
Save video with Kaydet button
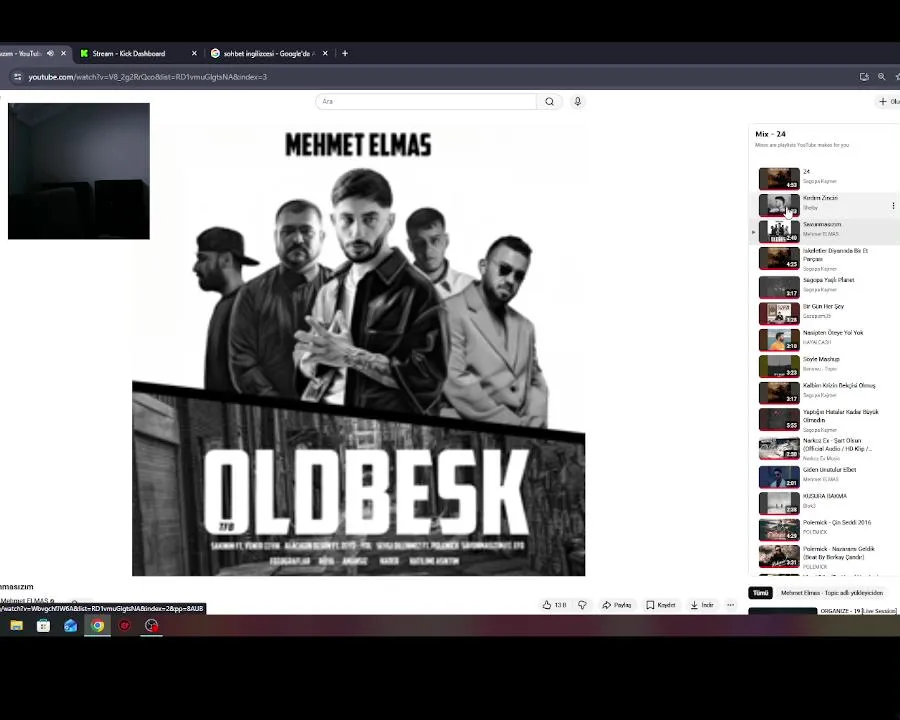click(661, 605)
